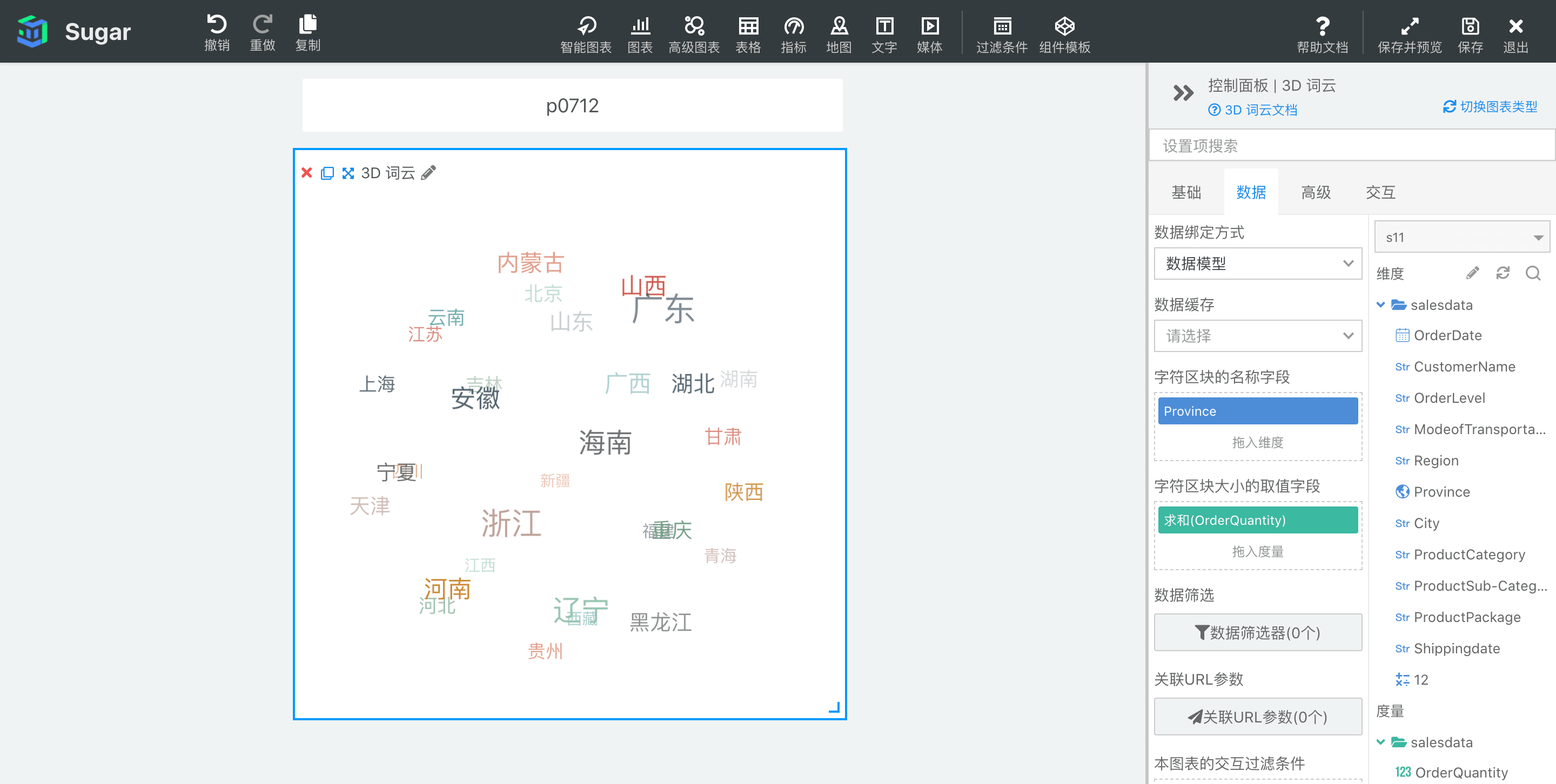Image resolution: width=1556 pixels, height=784 pixels.
Task: Click the Exit (退出) icon
Action: tap(1515, 34)
